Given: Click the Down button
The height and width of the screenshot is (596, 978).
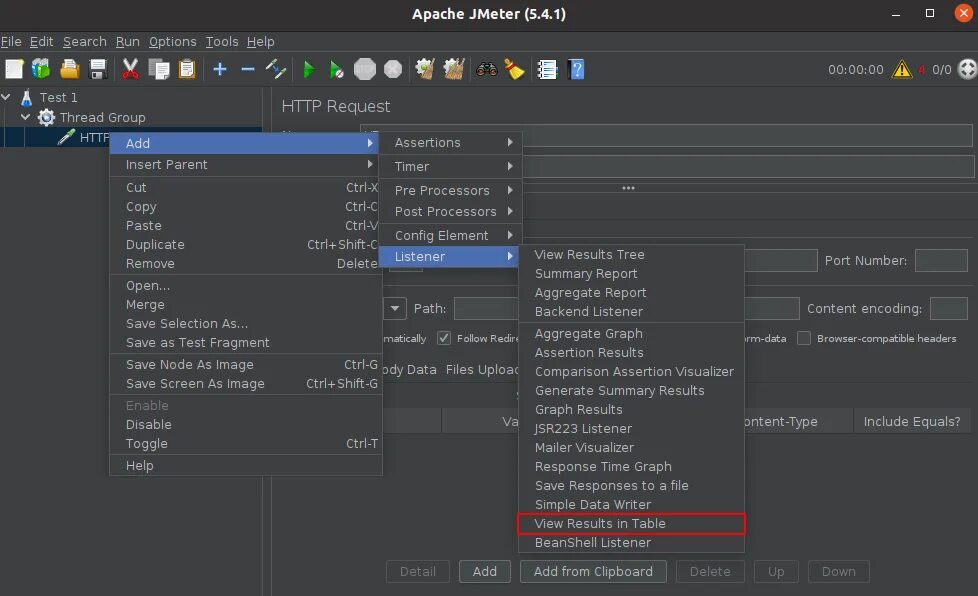Looking at the screenshot, I should (x=838, y=572).
